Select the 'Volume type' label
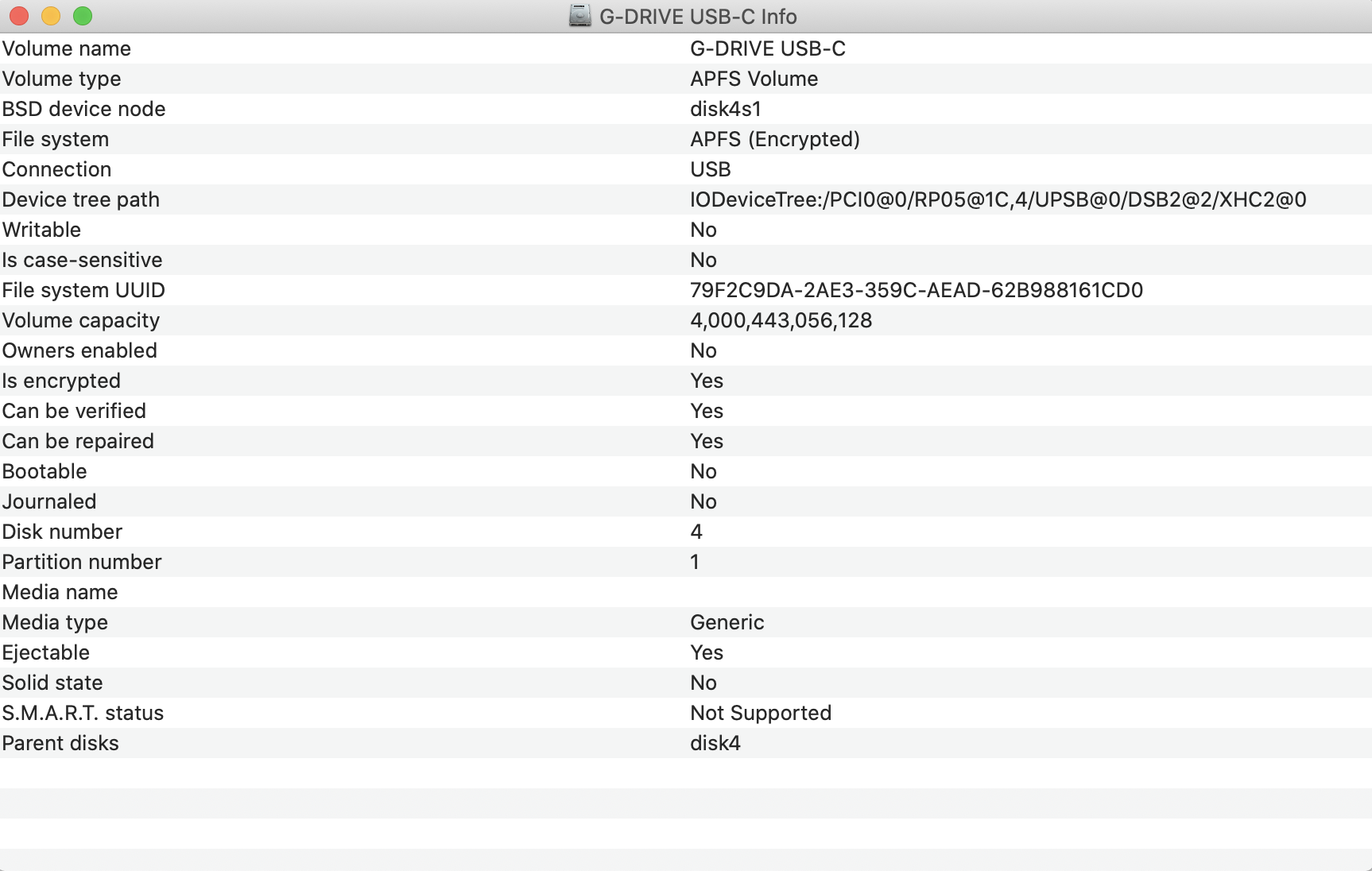 point(62,79)
